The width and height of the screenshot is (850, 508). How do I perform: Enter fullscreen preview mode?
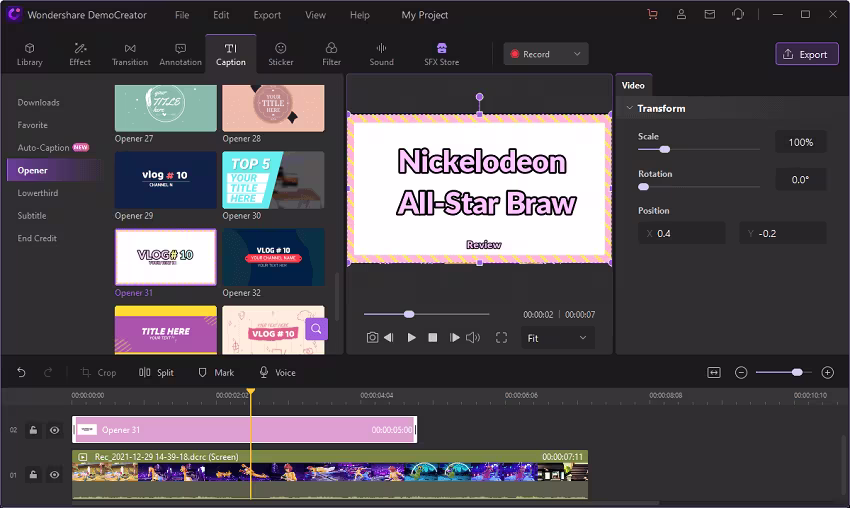501,338
